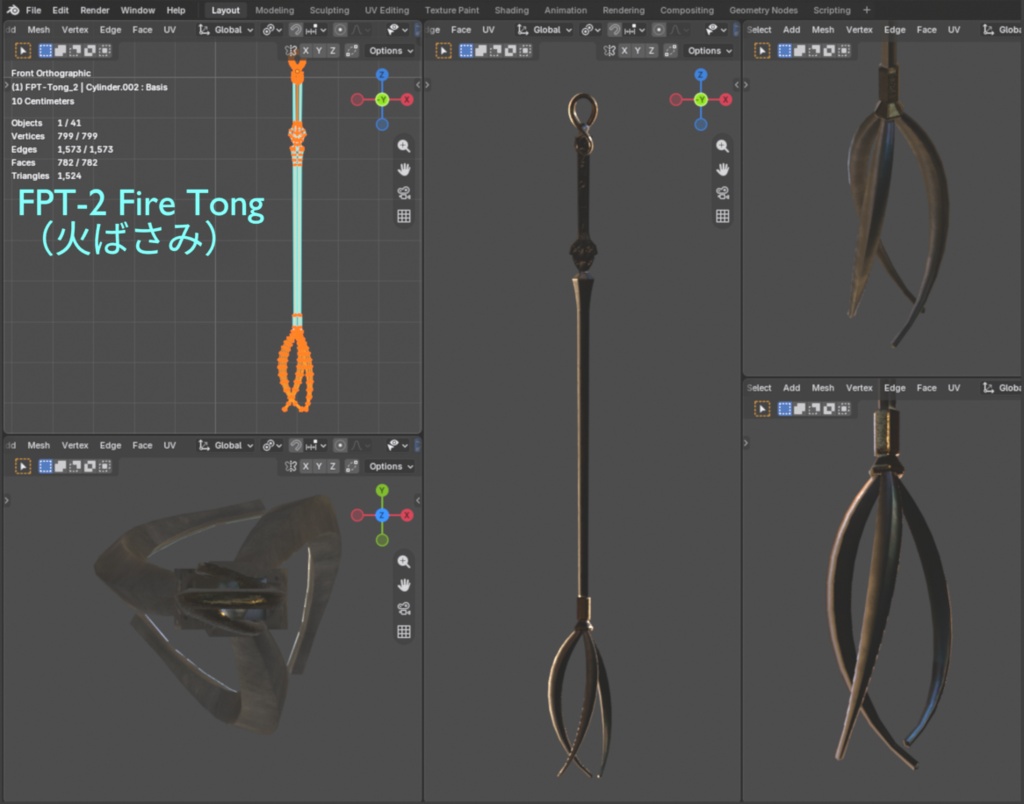The image size is (1024, 804).
Task: Click pan hand icon in middle viewport
Action: pyautogui.click(x=722, y=169)
